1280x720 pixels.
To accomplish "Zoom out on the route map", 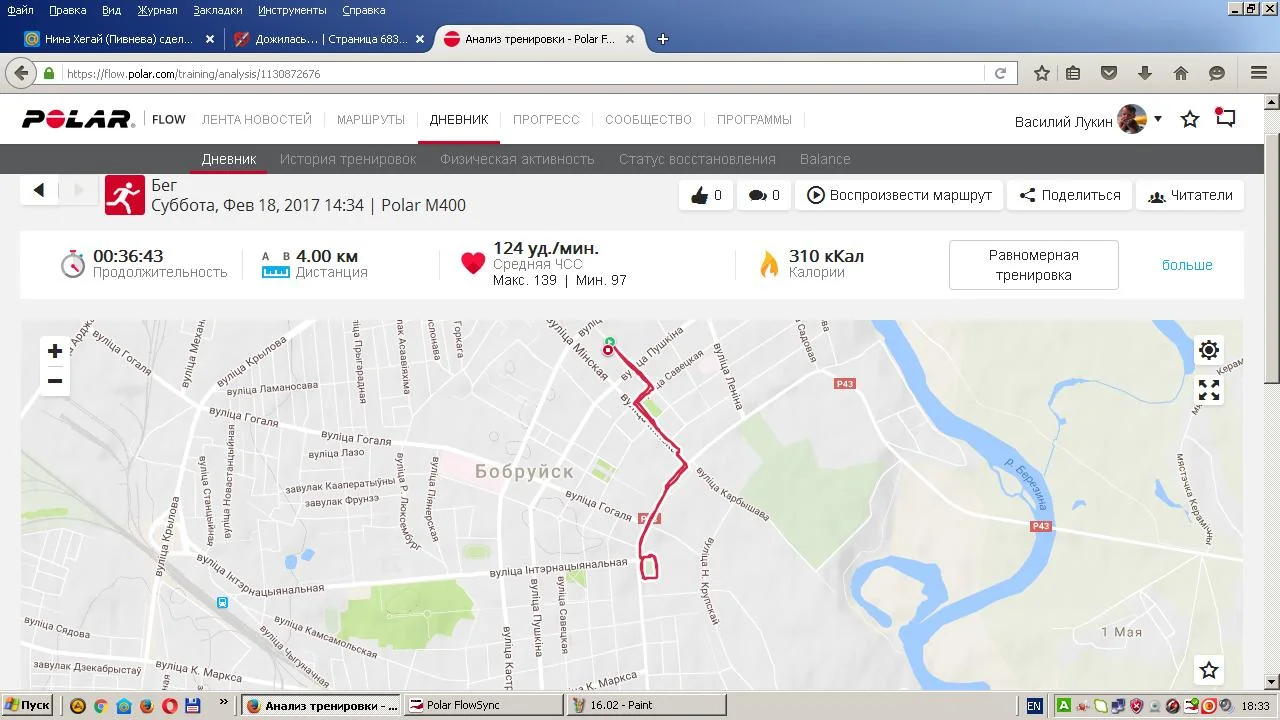I will pyautogui.click(x=55, y=381).
